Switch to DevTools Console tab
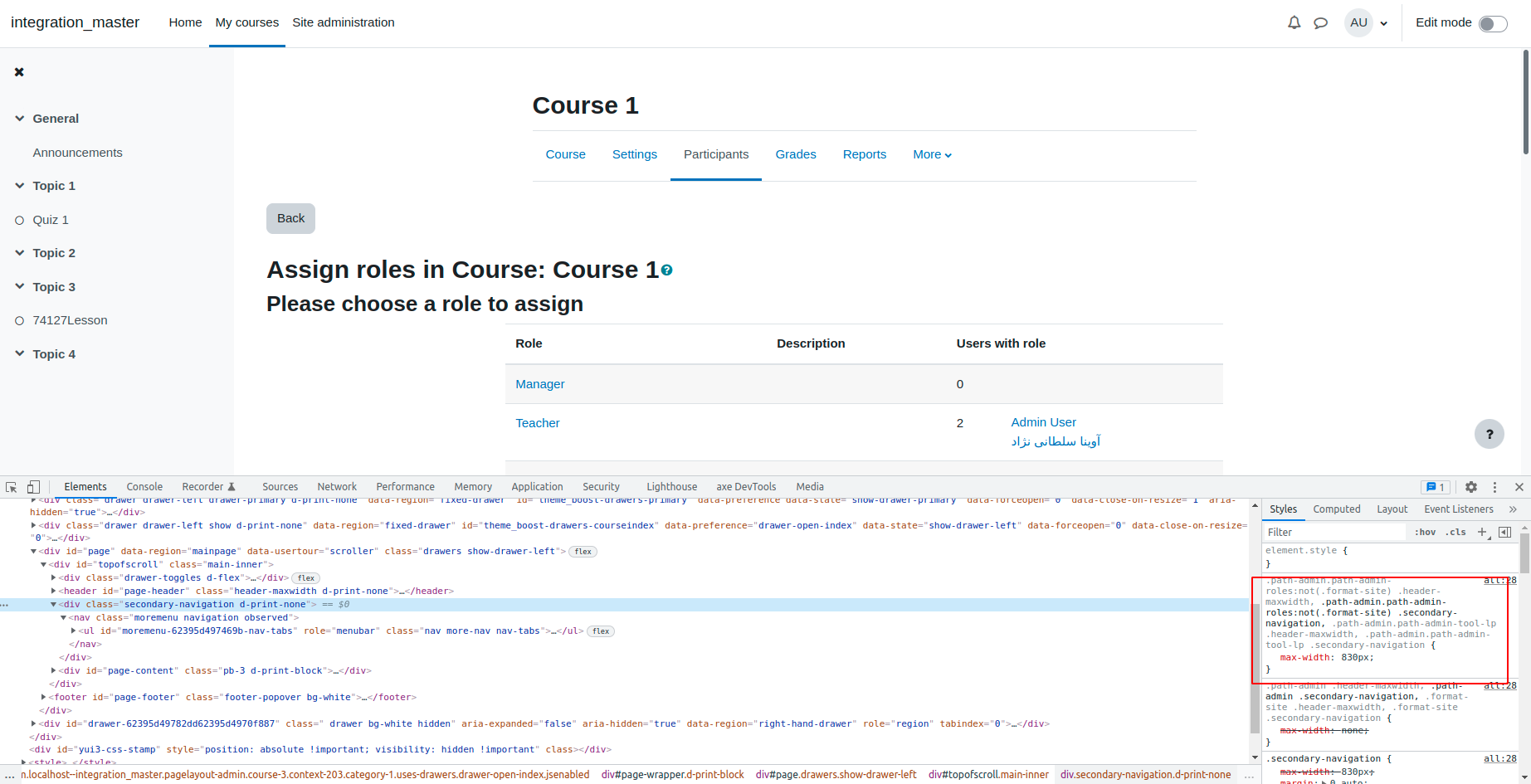Image resolution: width=1531 pixels, height=784 pixels. point(144,487)
